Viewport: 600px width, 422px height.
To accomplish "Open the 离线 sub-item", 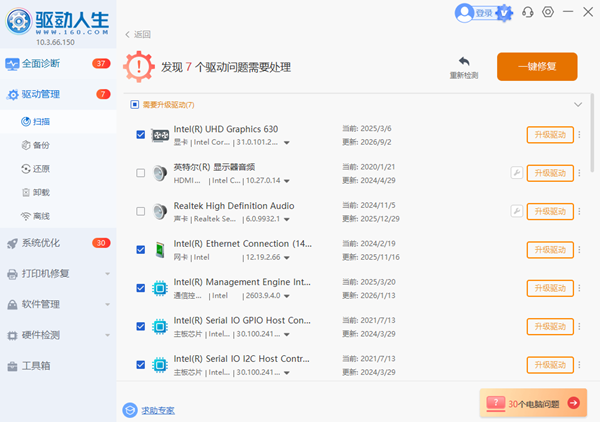I will (58, 216).
